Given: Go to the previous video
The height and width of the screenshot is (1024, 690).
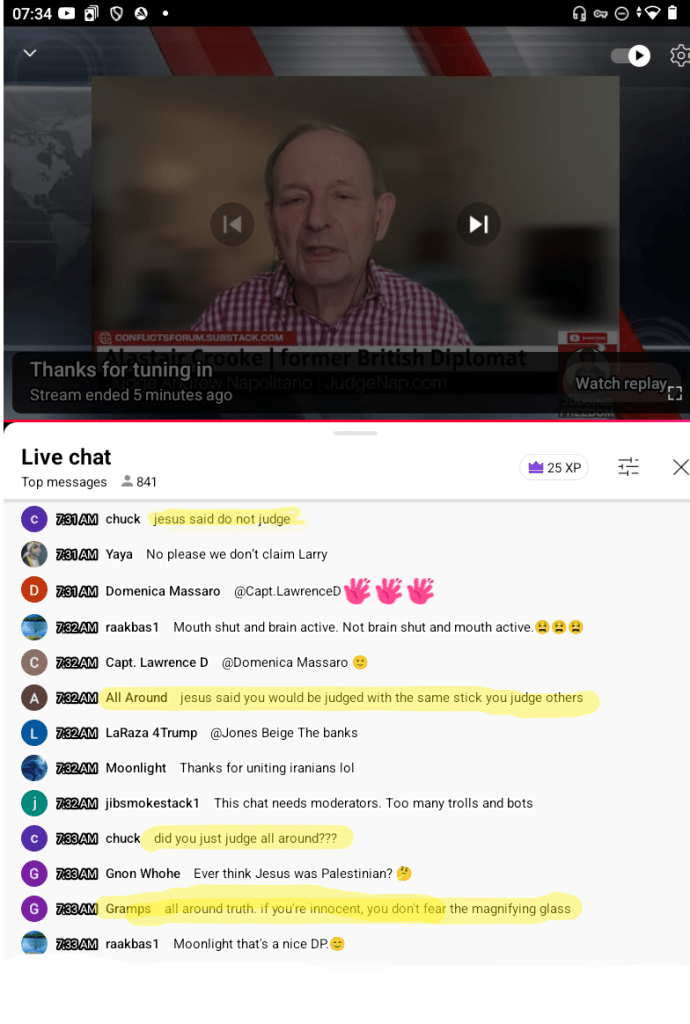Looking at the screenshot, I should (x=232, y=225).
